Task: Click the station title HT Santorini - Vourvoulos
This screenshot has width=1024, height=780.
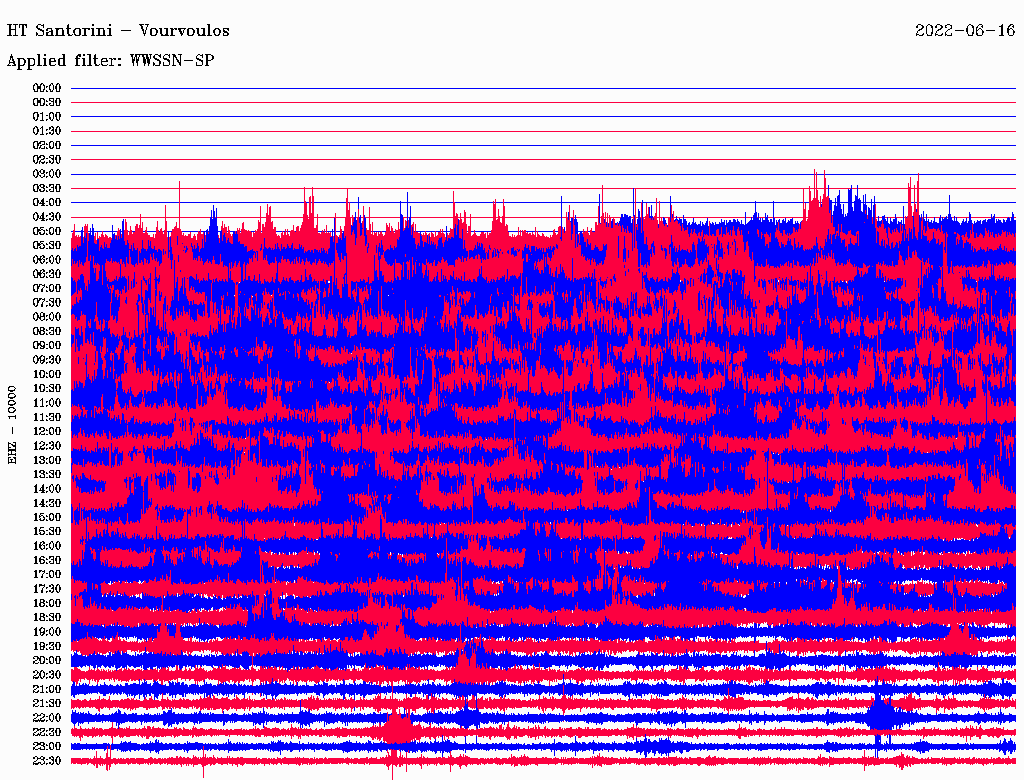Action: tap(118, 31)
